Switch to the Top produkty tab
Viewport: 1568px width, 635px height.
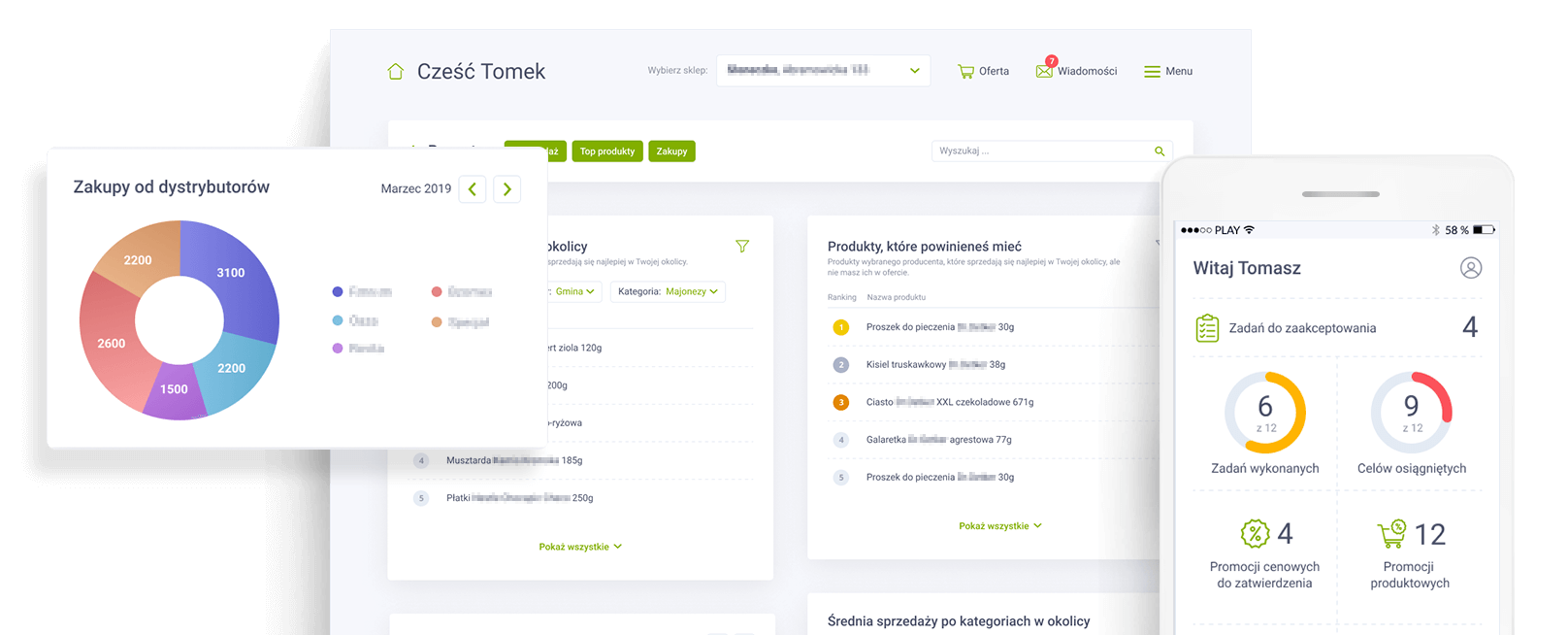[607, 151]
